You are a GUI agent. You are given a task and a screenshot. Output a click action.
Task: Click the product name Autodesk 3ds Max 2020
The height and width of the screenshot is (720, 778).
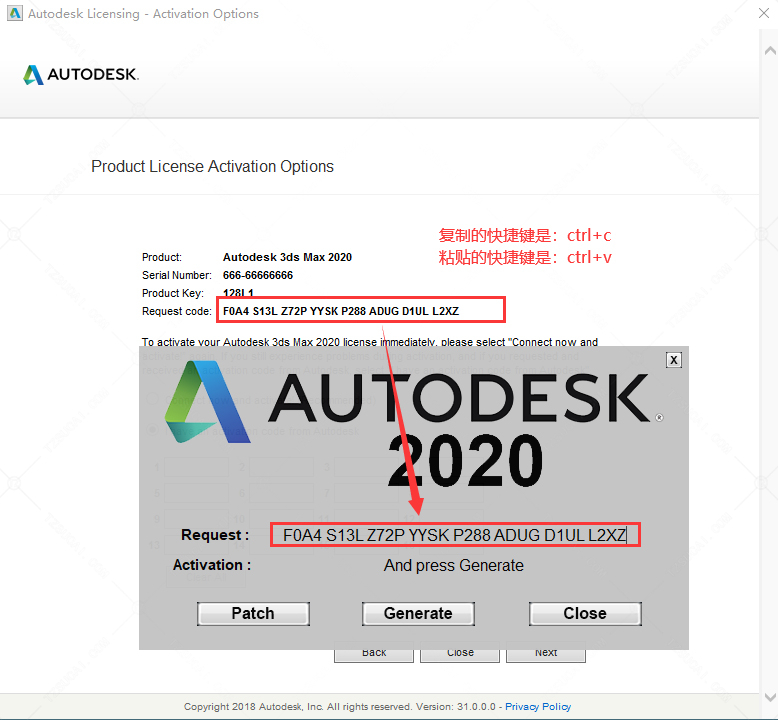[287, 257]
